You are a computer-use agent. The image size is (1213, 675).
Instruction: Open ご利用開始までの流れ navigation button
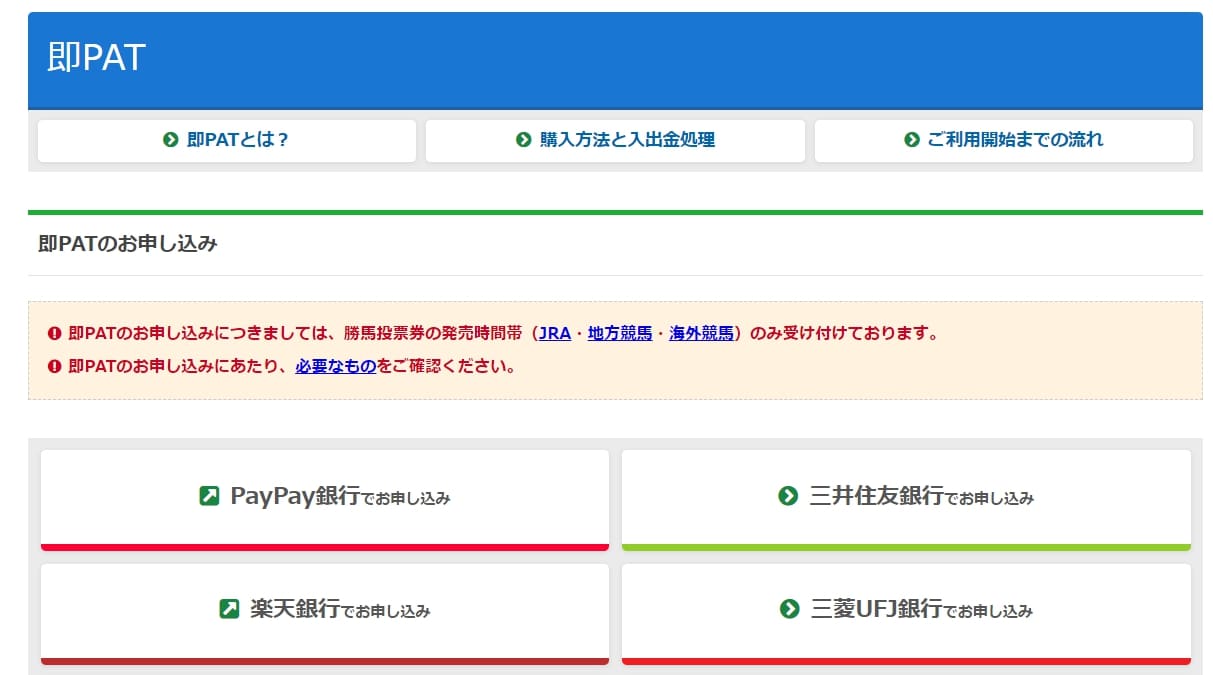pyautogui.click(x=1004, y=140)
